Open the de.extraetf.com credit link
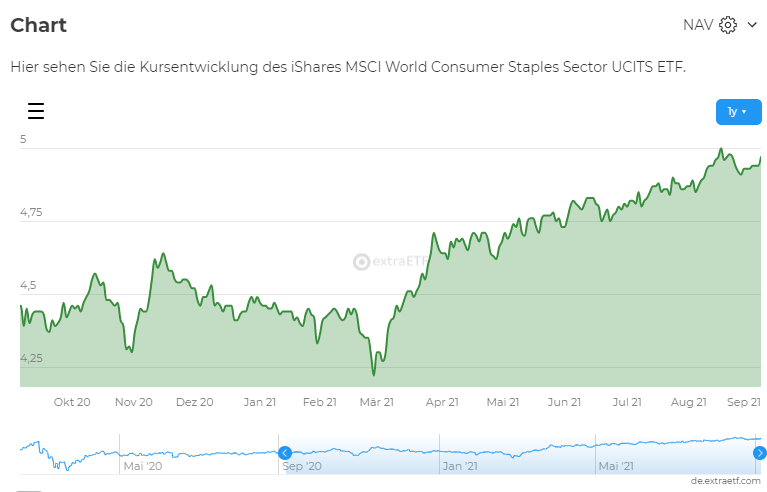 [726, 481]
